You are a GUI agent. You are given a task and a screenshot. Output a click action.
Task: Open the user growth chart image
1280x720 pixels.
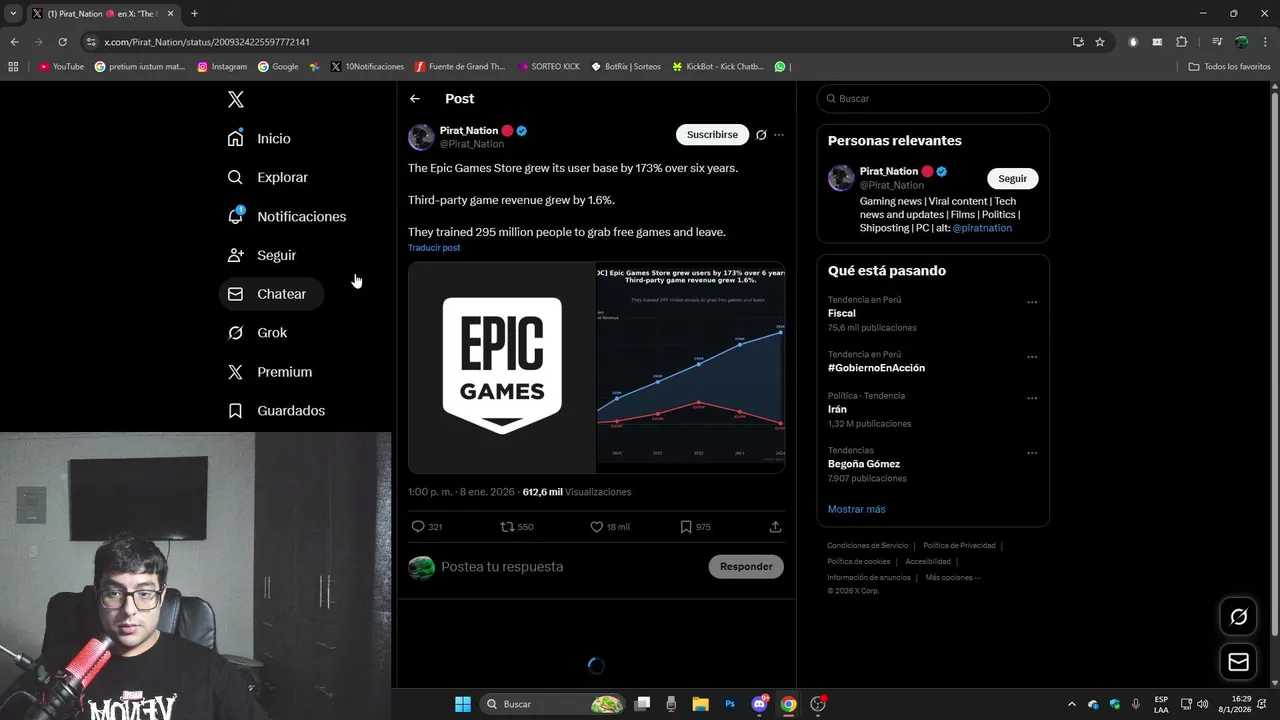(691, 367)
